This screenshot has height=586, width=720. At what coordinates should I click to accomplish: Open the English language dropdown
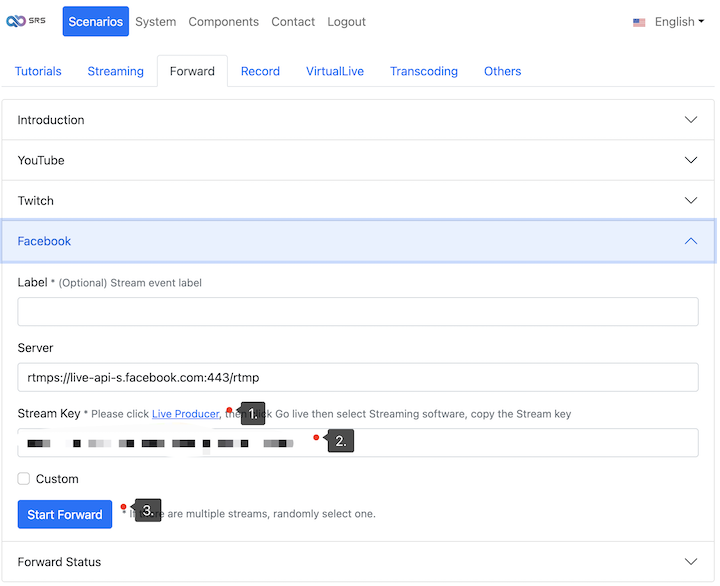(679, 22)
